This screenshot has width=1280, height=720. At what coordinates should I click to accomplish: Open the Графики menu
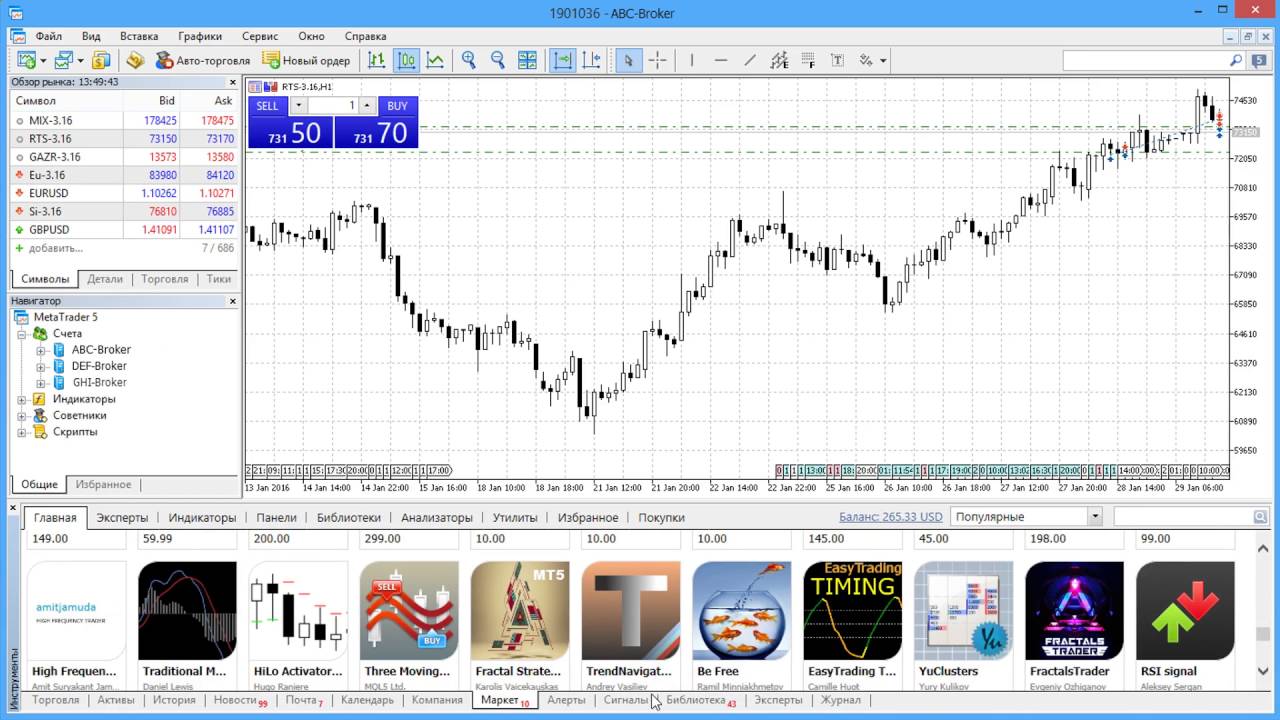point(200,36)
